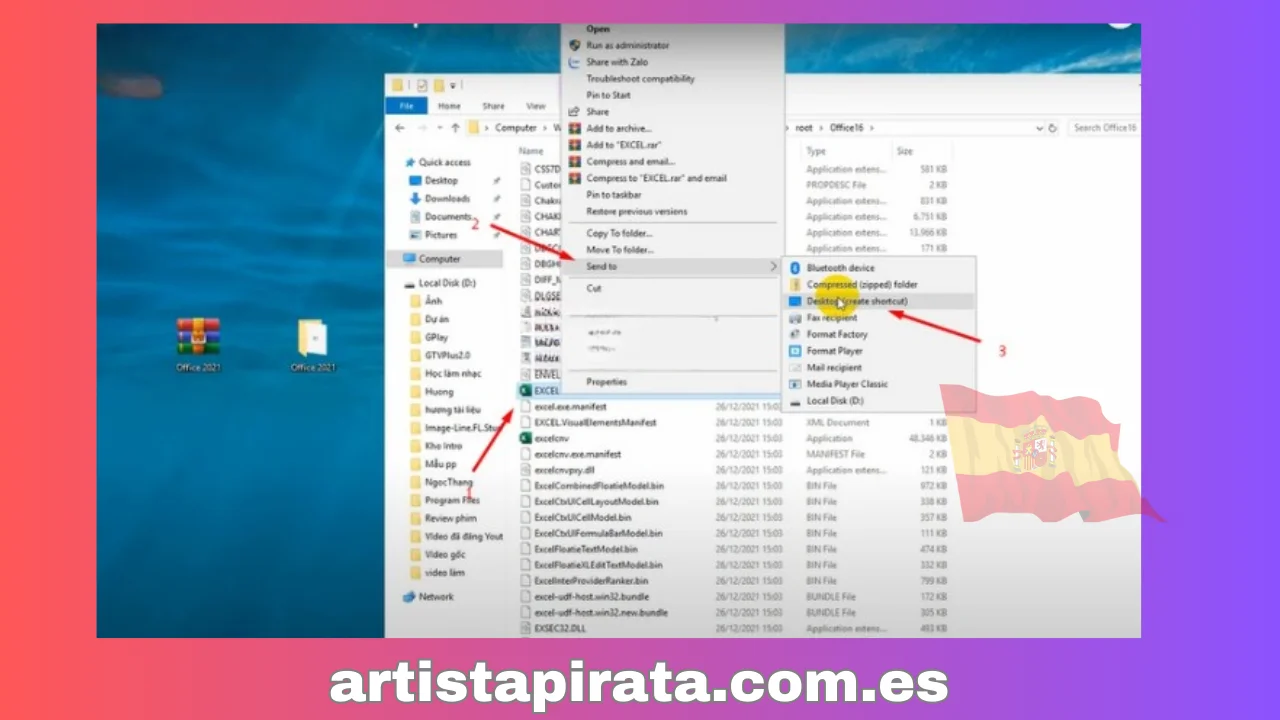Click Copy To folder... entry
Viewport: 1280px width, 720px height.
point(619,233)
